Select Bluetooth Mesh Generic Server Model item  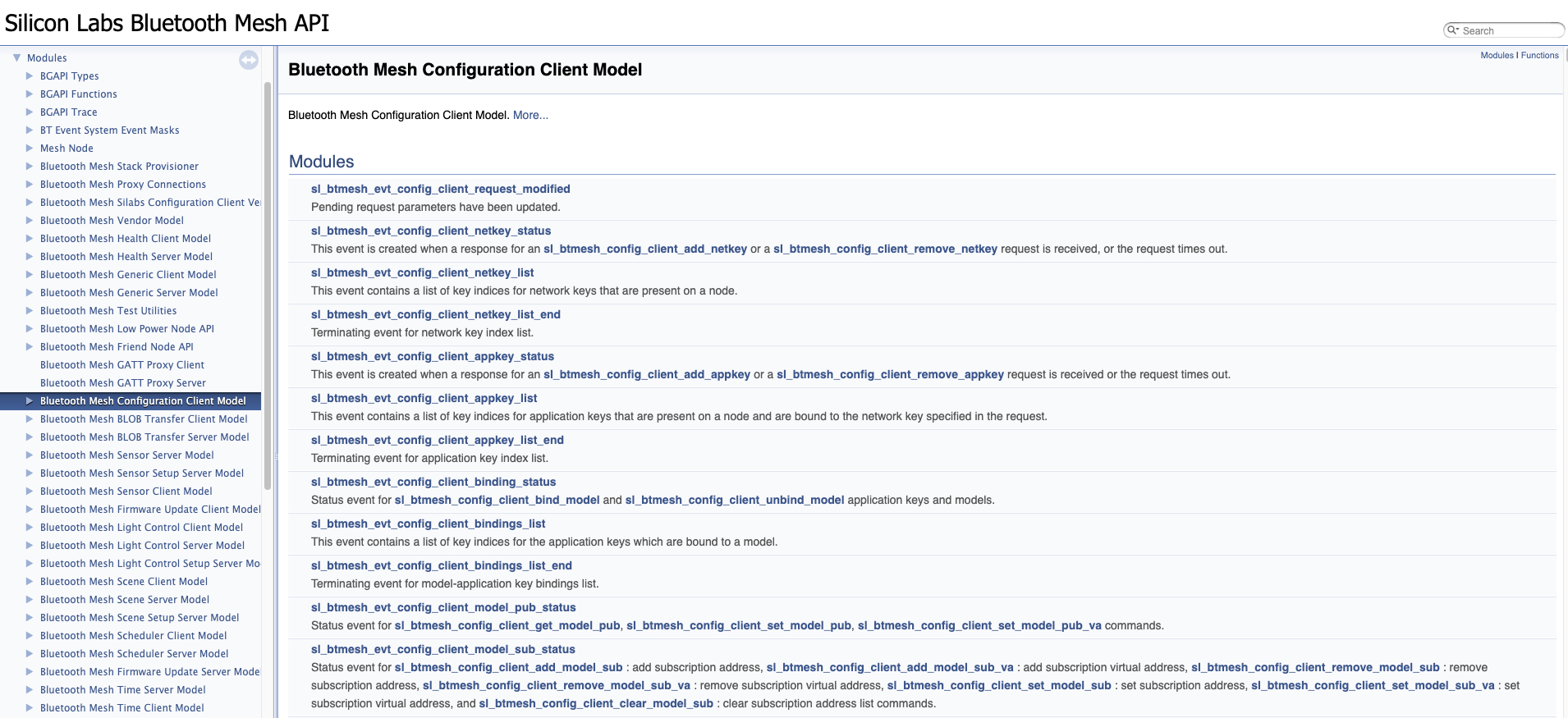coord(129,292)
